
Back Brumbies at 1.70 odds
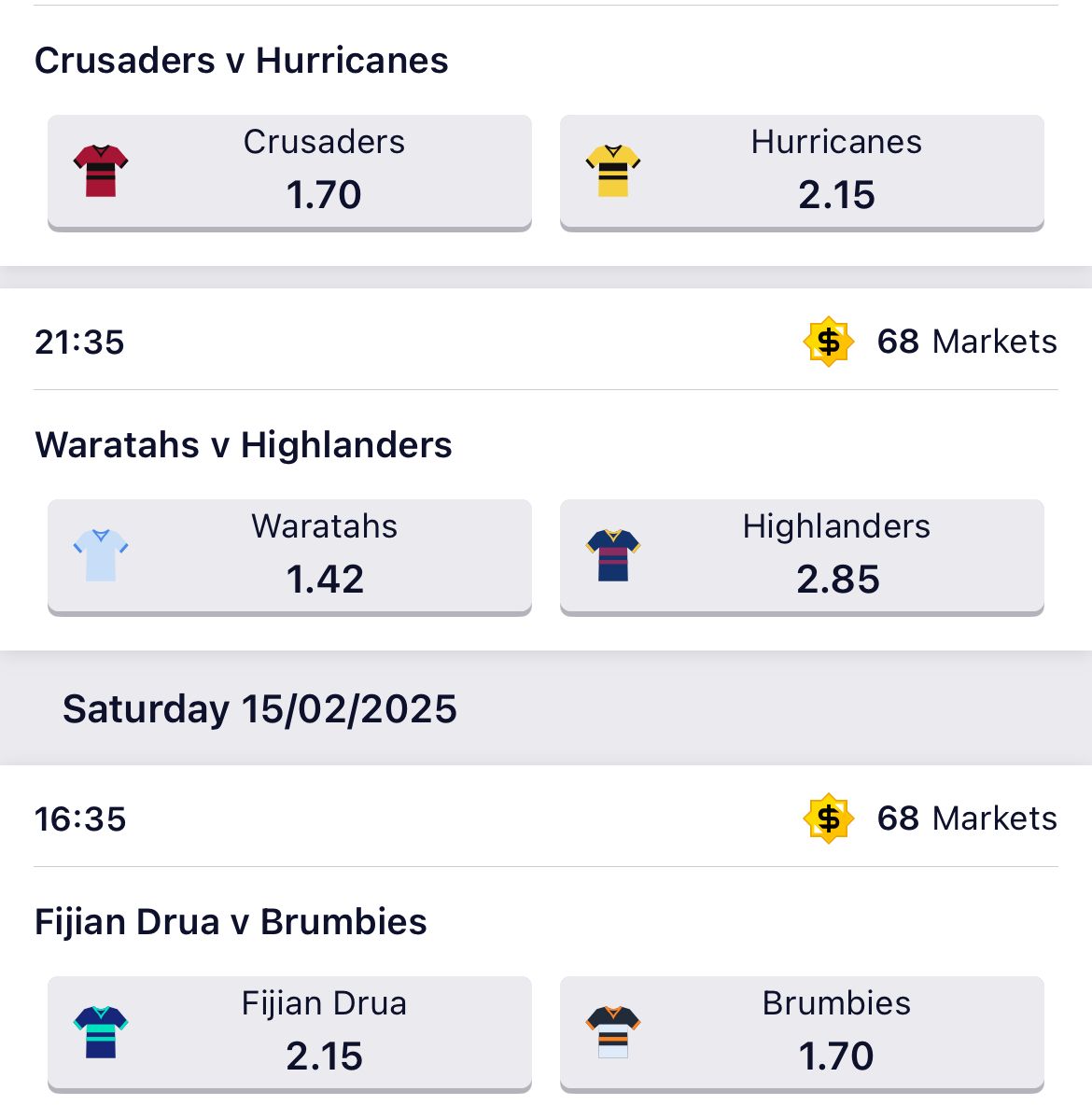tap(835, 1033)
